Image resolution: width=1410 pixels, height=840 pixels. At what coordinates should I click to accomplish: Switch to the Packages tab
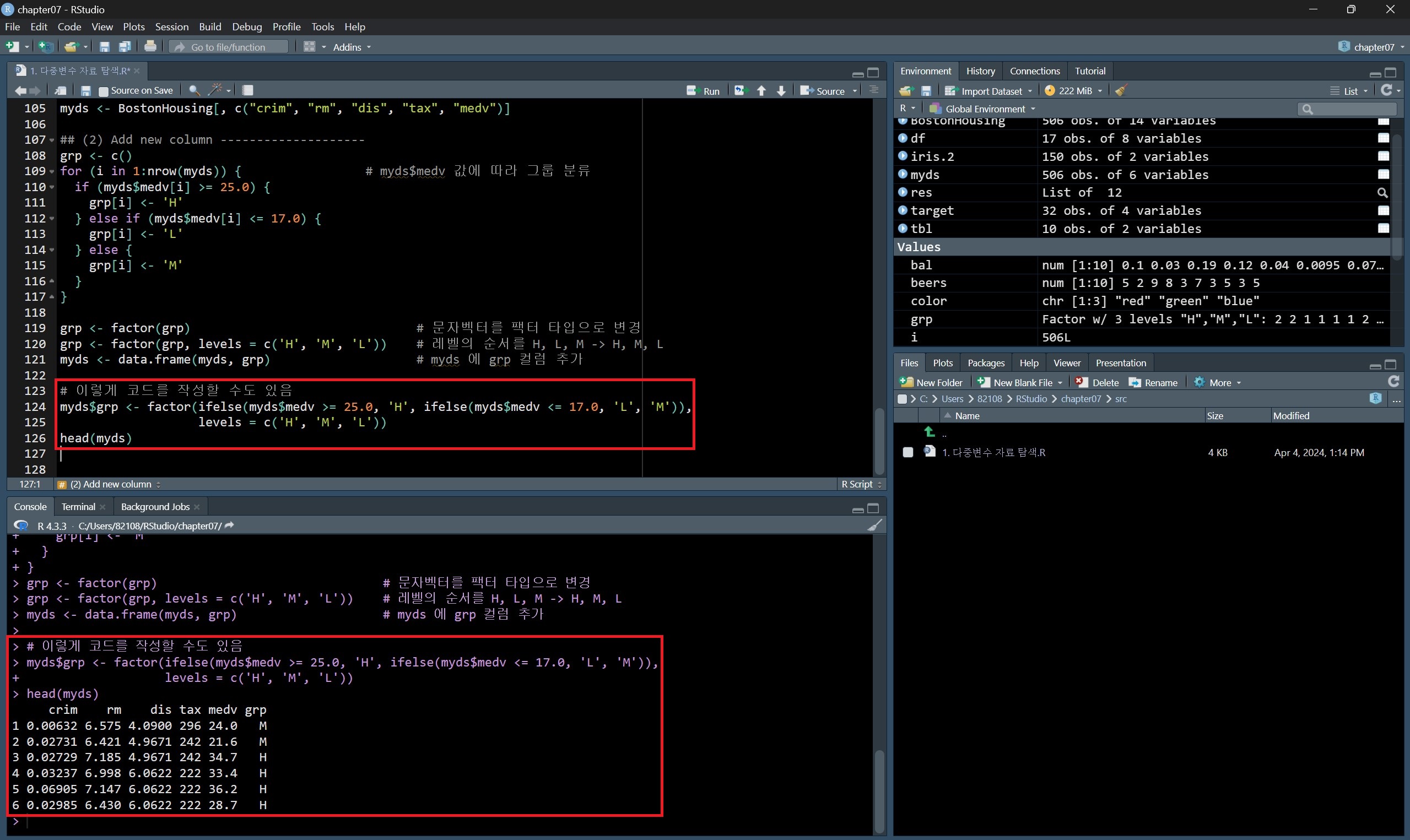pyautogui.click(x=986, y=363)
